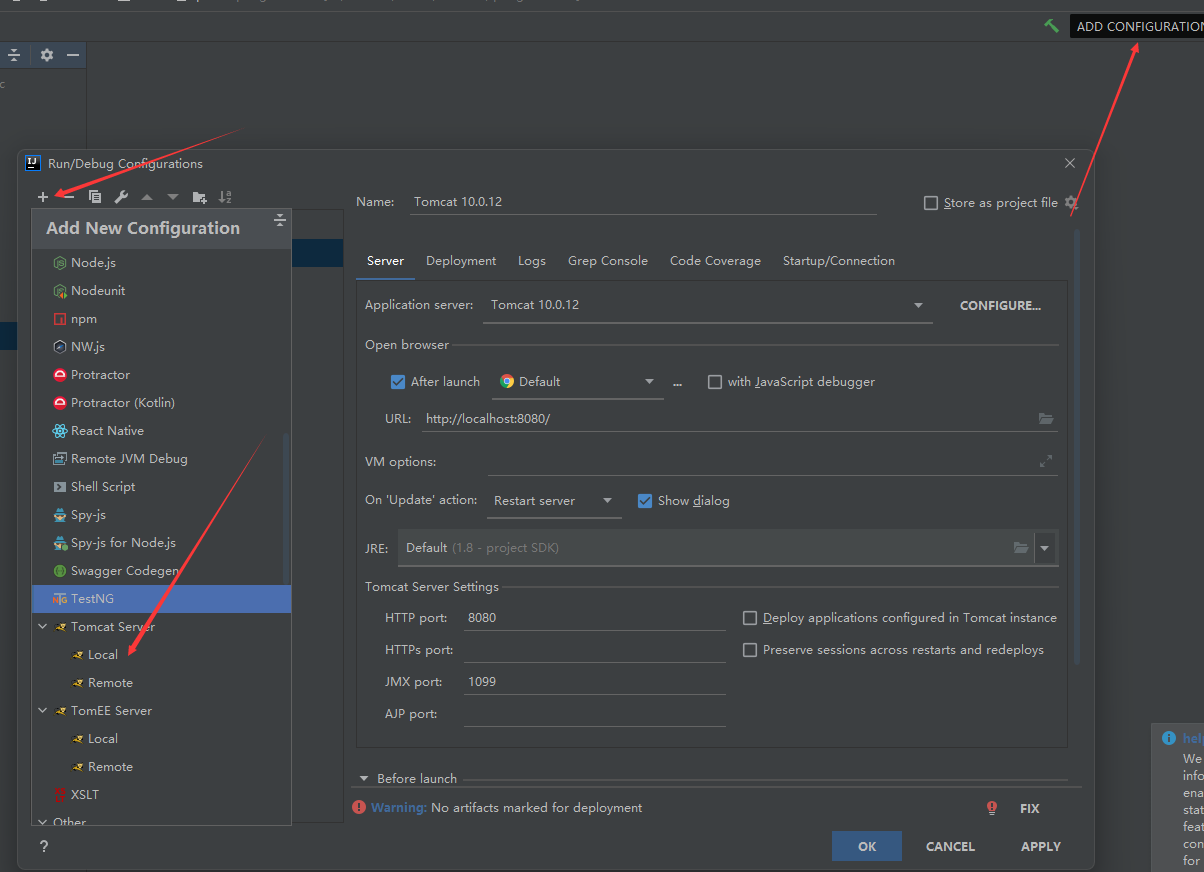Click the CONFIGURE... button

point(1000,306)
